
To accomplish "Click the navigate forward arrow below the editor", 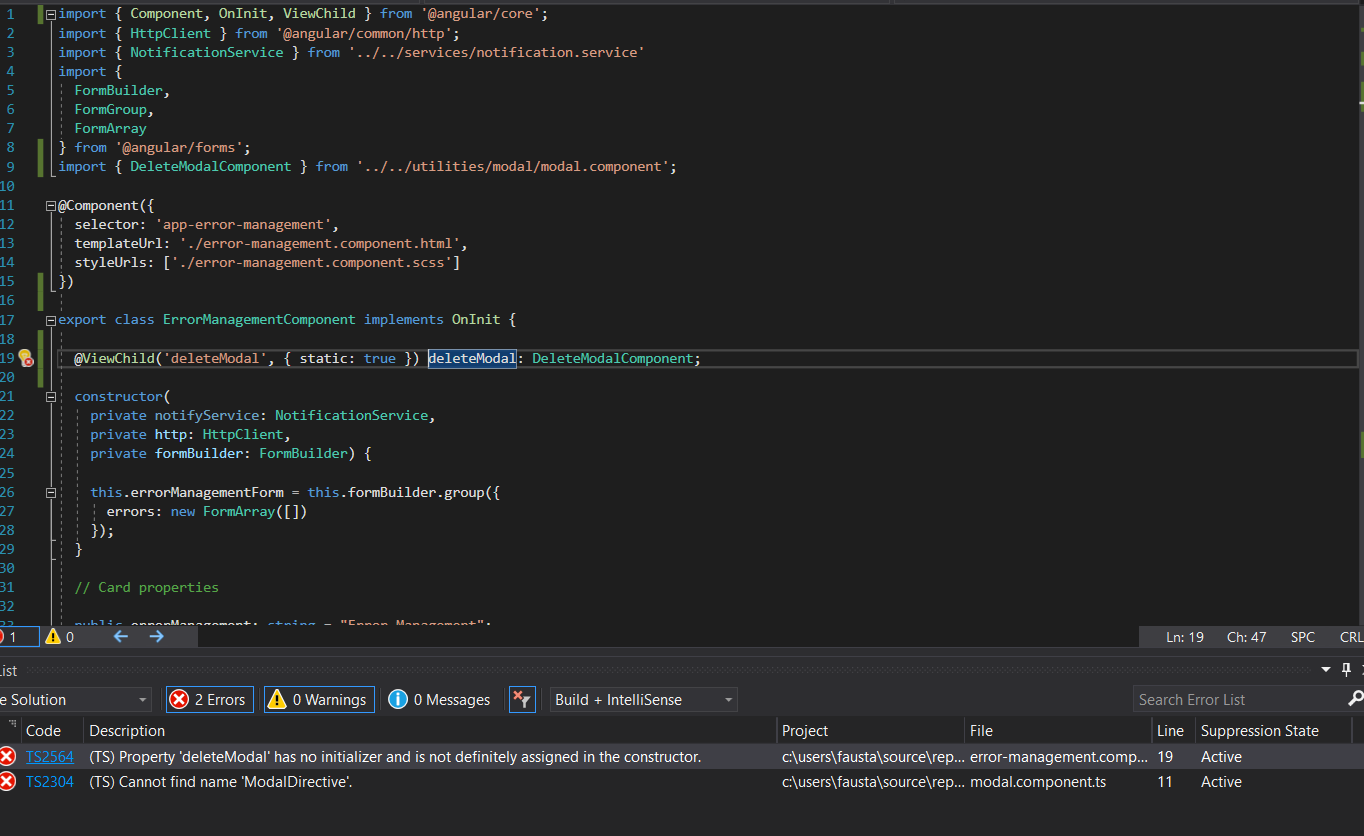I will [156, 636].
